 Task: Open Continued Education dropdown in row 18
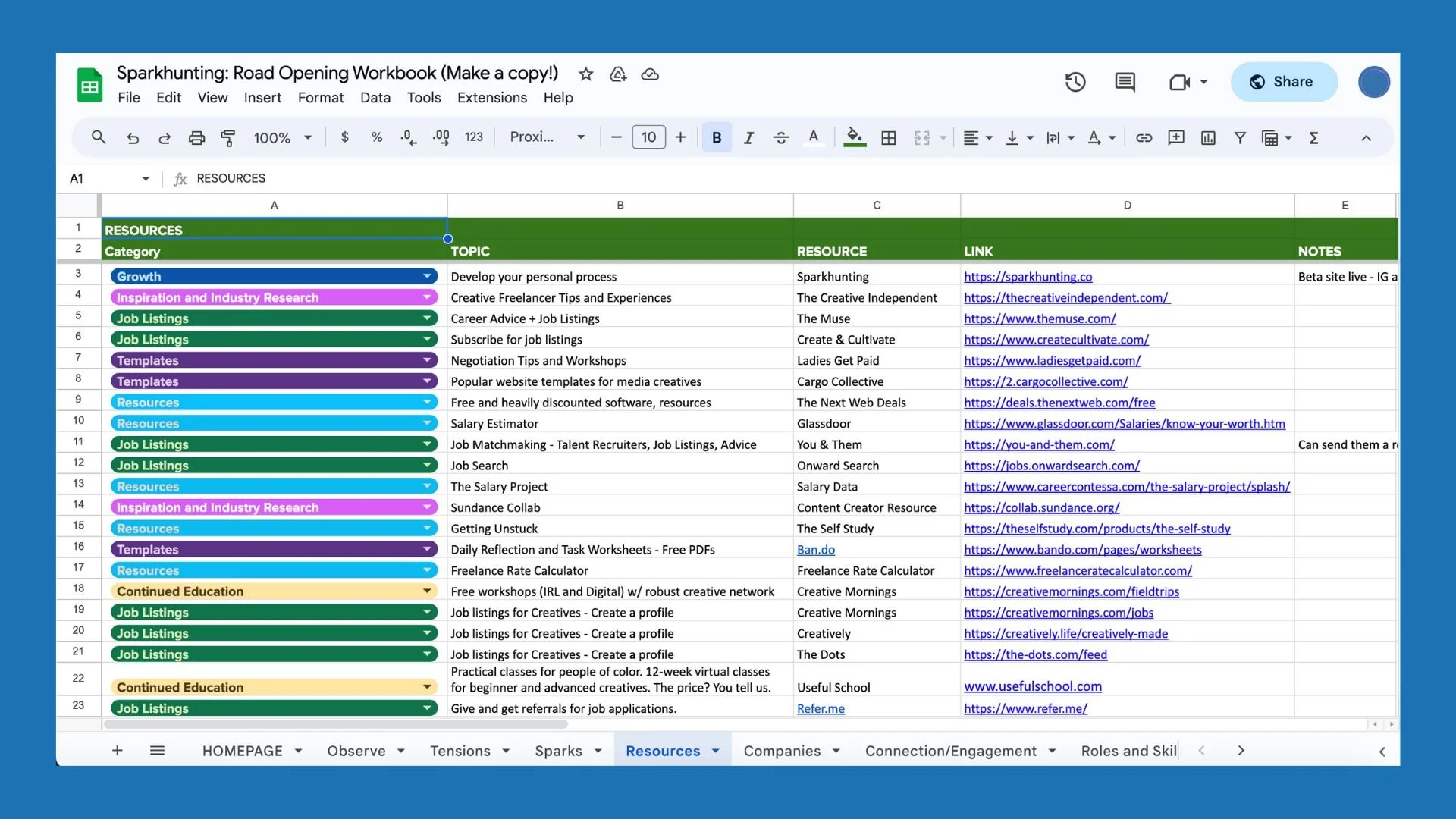click(427, 591)
